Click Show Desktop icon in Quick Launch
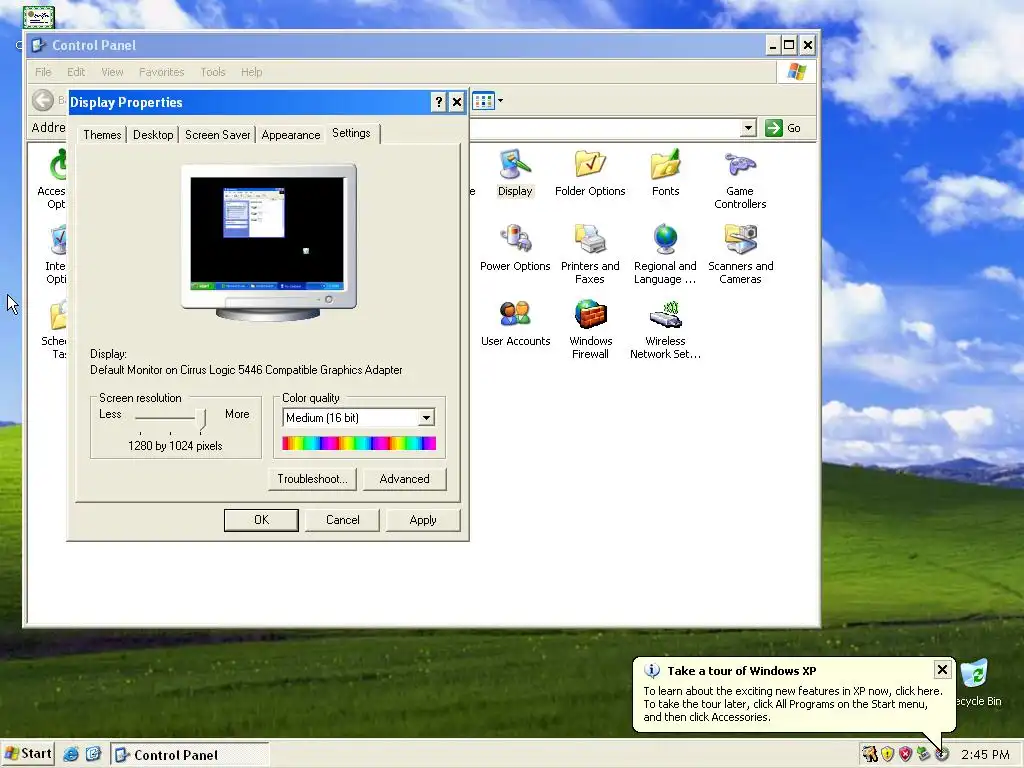The height and width of the screenshot is (768, 1024). click(93, 754)
